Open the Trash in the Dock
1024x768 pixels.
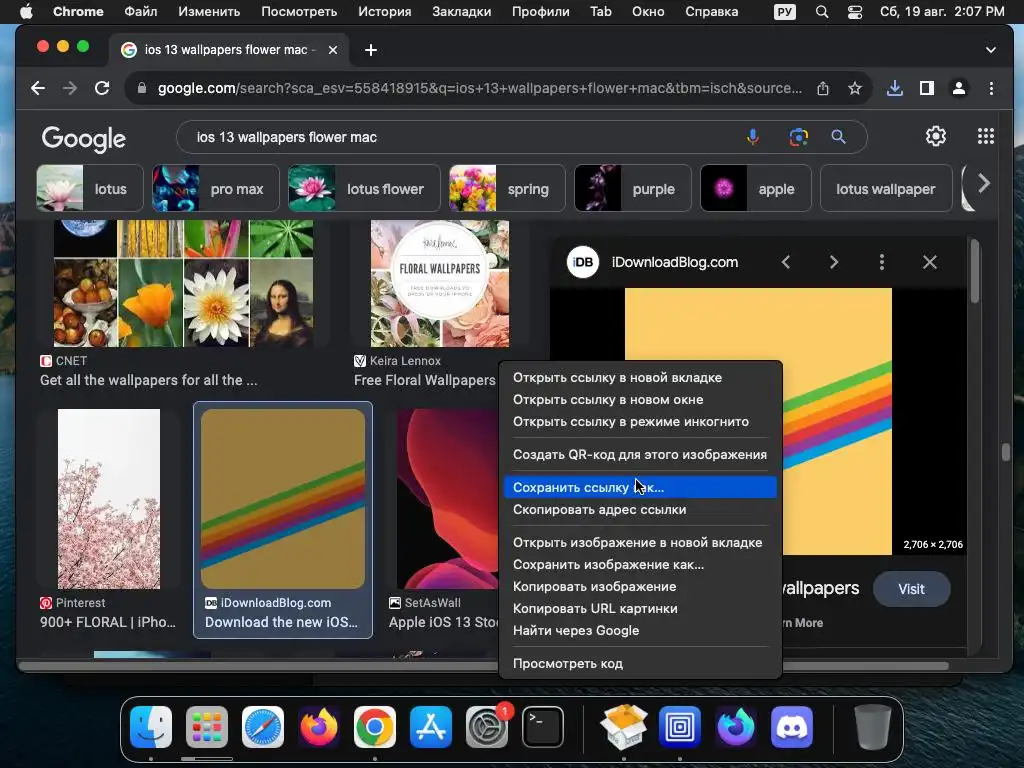pyautogui.click(x=872, y=727)
